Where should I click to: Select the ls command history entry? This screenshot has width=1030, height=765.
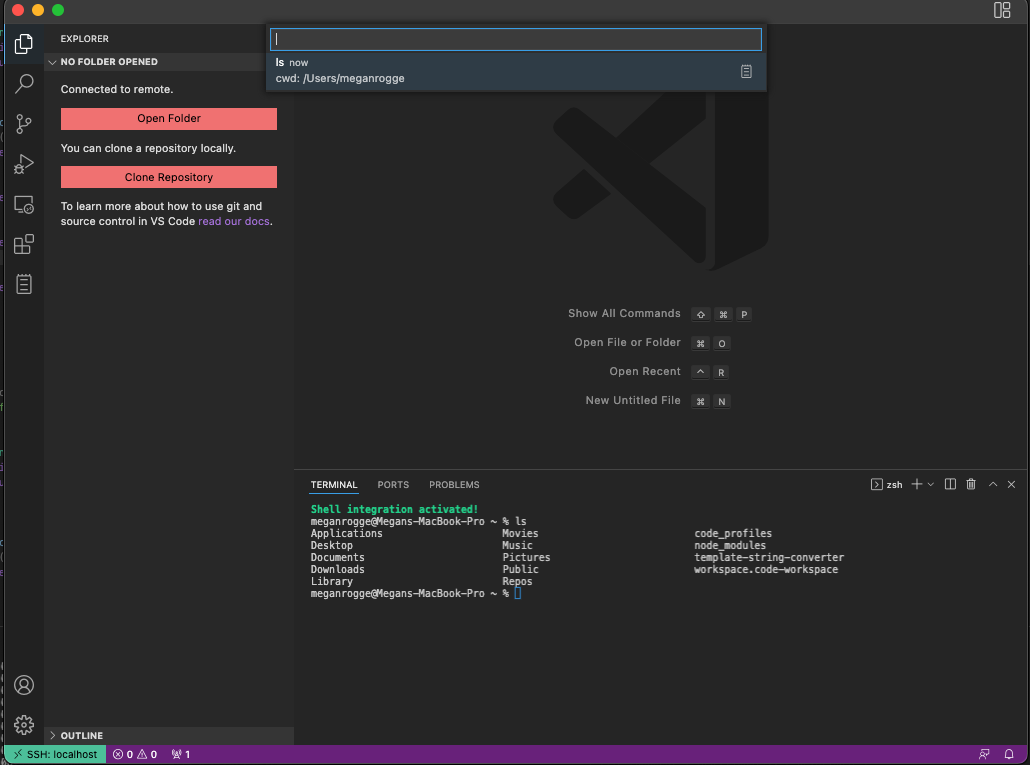pyautogui.click(x=516, y=70)
